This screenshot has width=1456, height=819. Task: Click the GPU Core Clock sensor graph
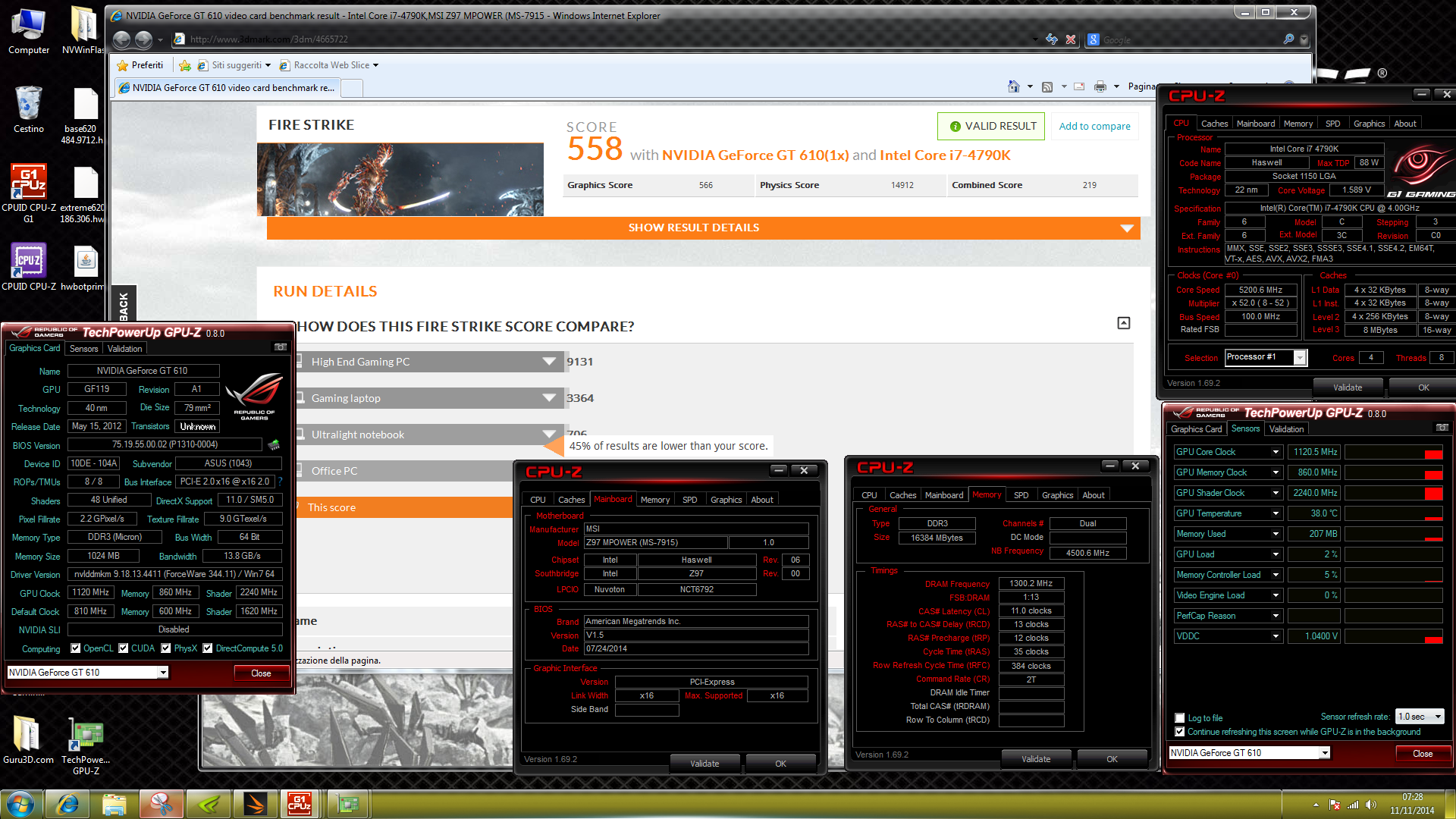[x=1393, y=452]
